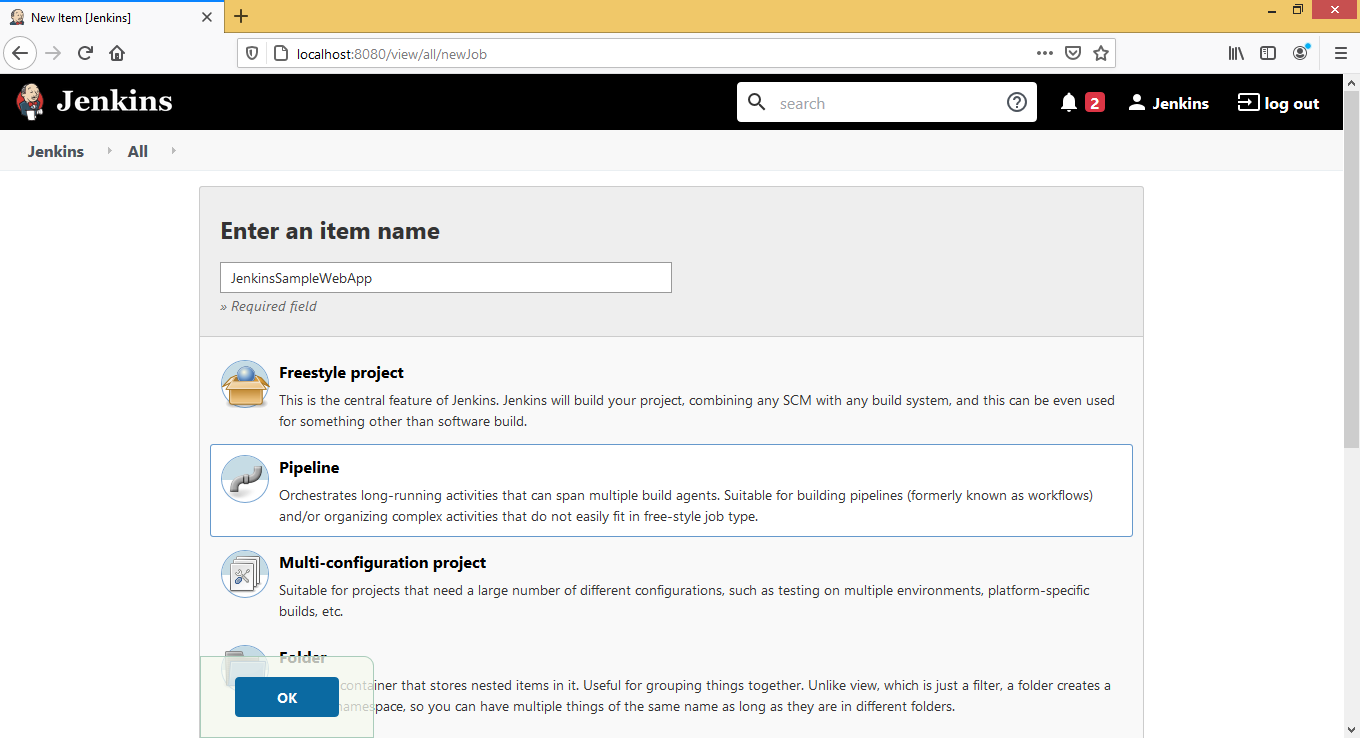1360x738 pixels.
Task: Open the Jenkins user profile link
Action: [x=1168, y=102]
